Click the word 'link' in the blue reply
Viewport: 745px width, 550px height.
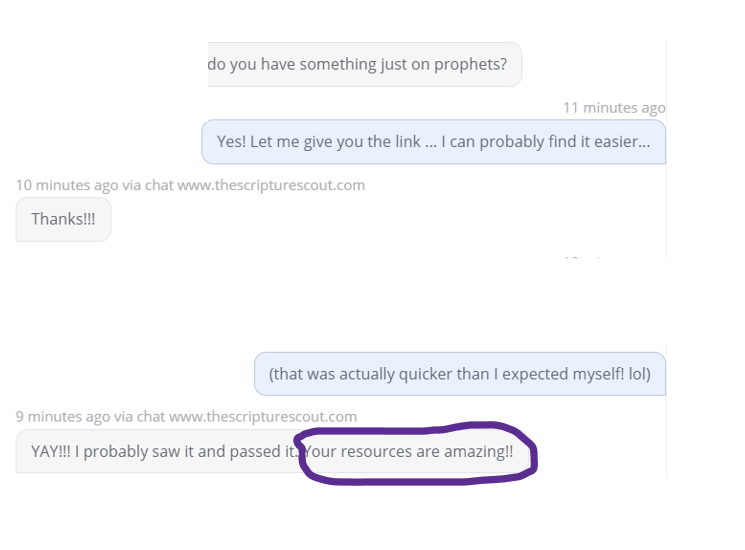408,142
